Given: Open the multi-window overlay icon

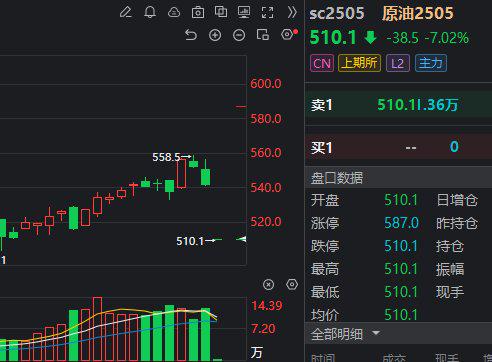Looking at the screenshot, I should pos(221,12).
